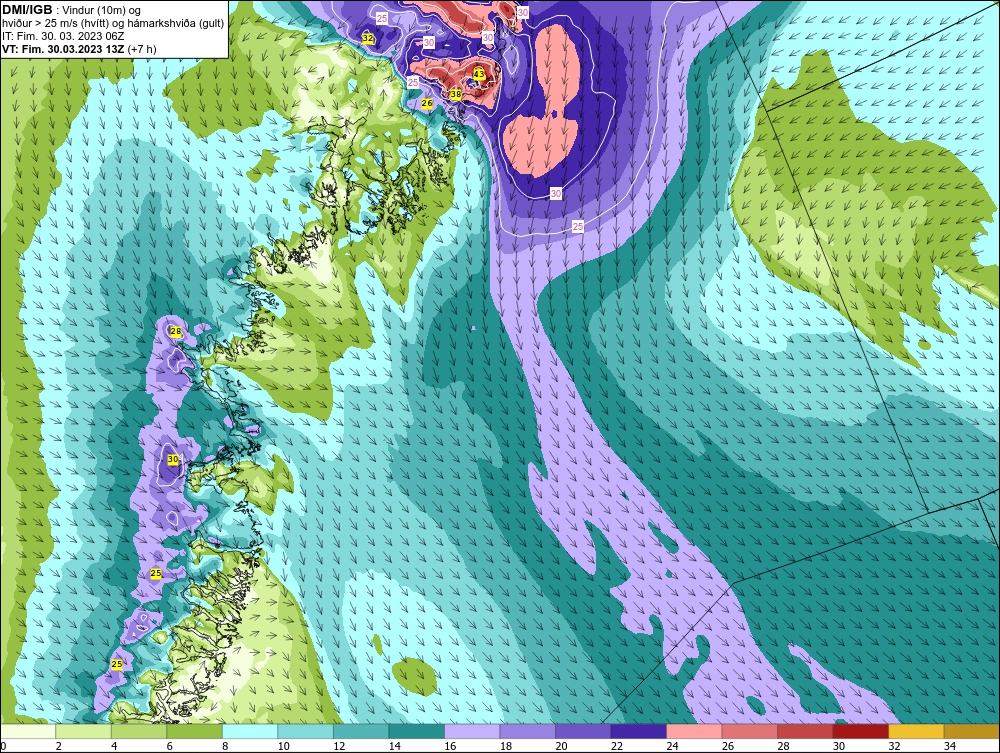Click the number 0 on the wind scale
This screenshot has height=753, width=1000.
3,746
